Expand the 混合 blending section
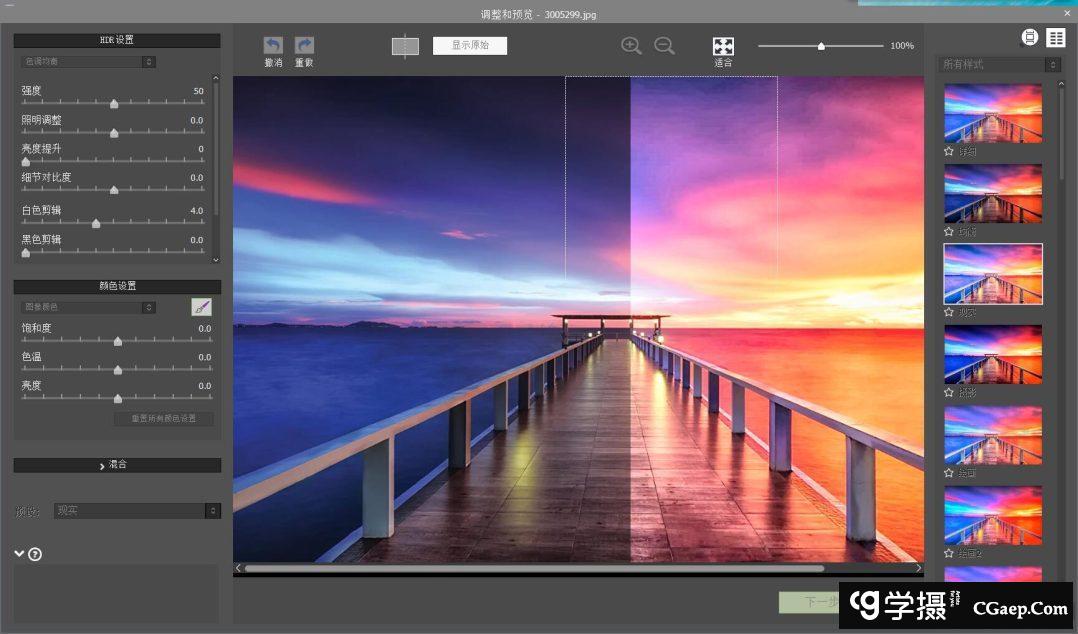Image resolution: width=1078 pixels, height=634 pixels. pos(117,465)
